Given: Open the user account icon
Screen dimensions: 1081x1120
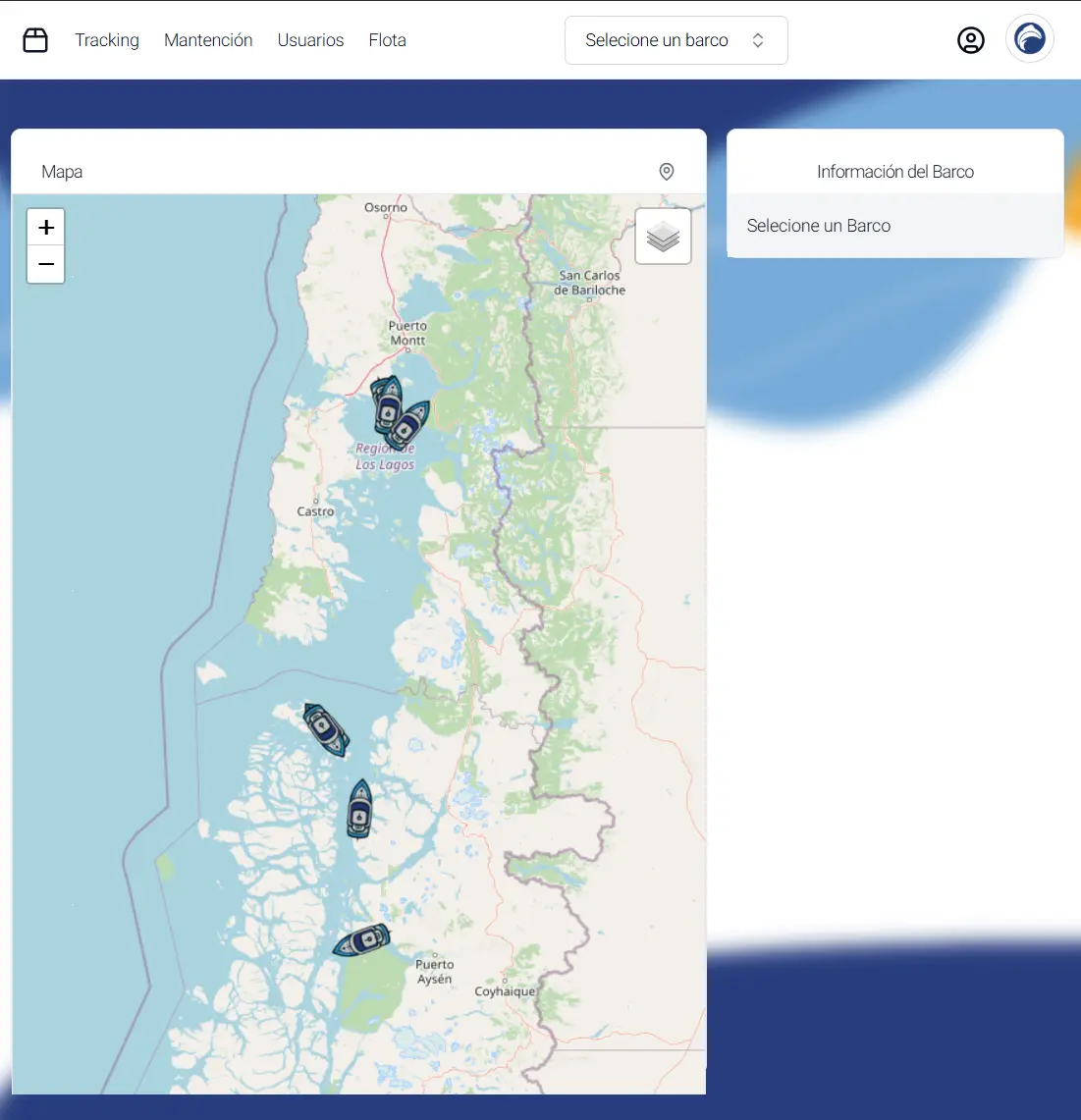Looking at the screenshot, I should tap(971, 40).
